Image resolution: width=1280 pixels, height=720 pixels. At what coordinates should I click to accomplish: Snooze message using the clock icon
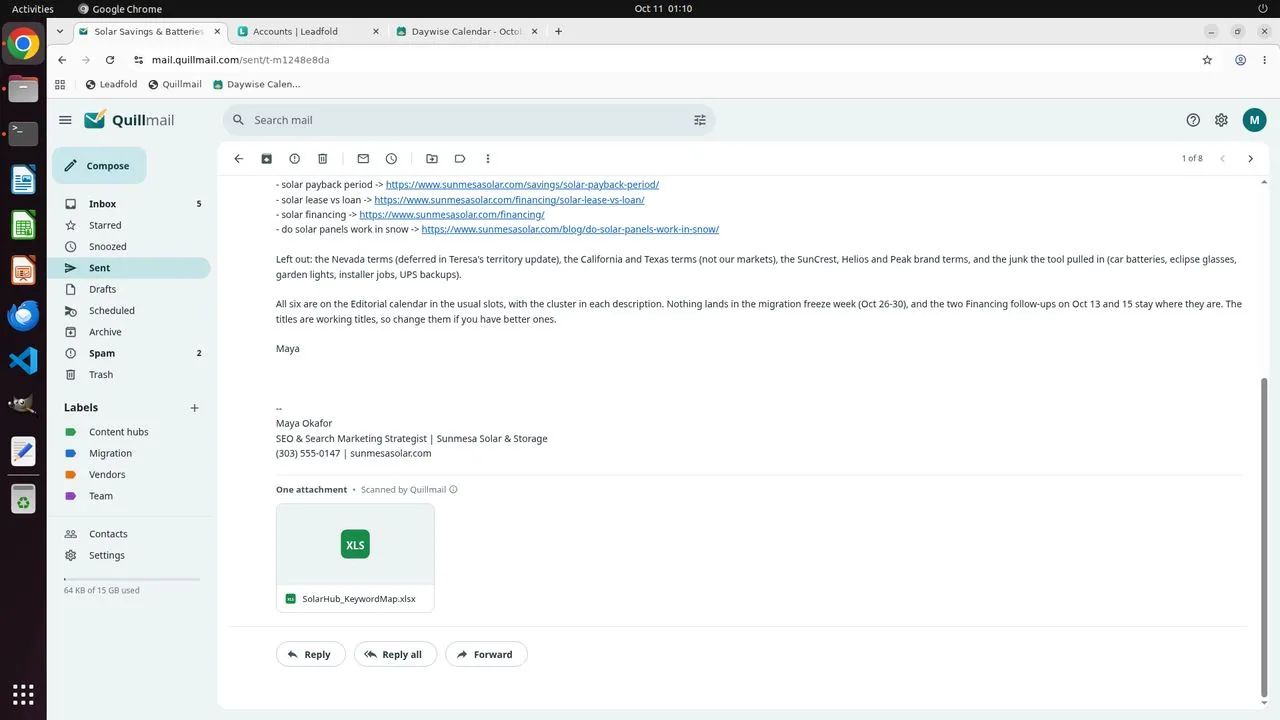click(391, 159)
